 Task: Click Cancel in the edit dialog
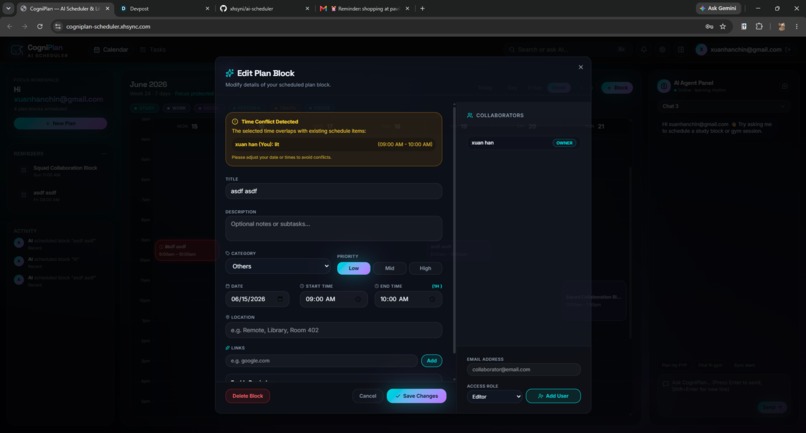pos(368,396)
